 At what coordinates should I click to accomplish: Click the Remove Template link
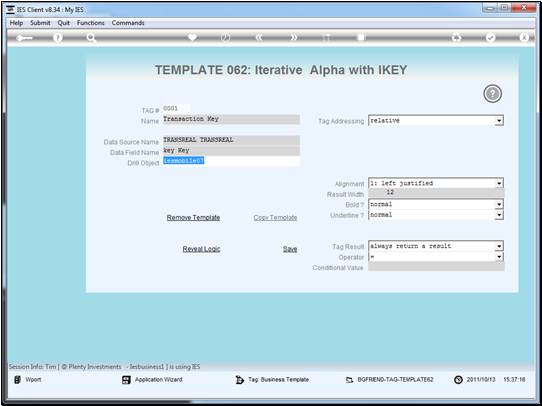pyautogui.click(x=193, y=218)
